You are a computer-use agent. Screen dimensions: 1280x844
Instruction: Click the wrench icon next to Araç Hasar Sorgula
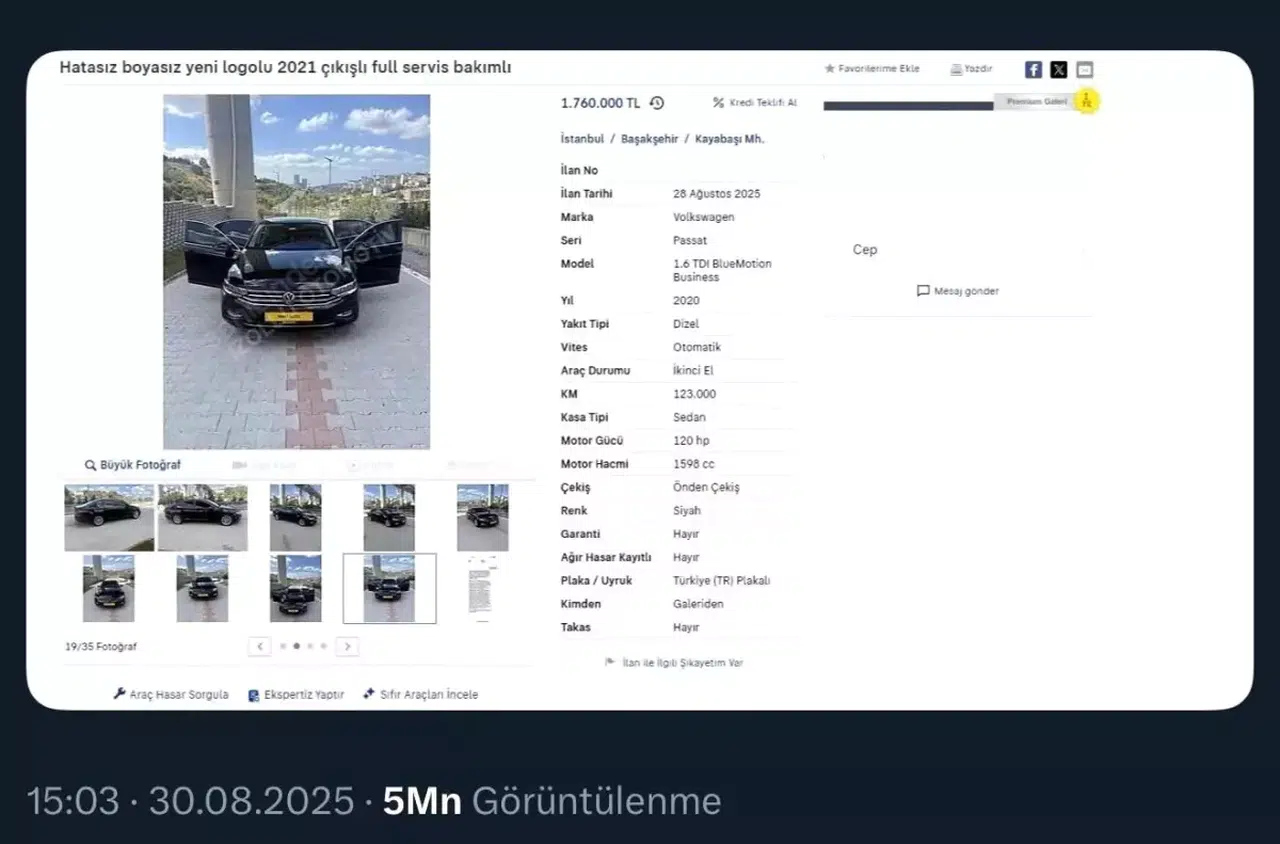(117, 694)
